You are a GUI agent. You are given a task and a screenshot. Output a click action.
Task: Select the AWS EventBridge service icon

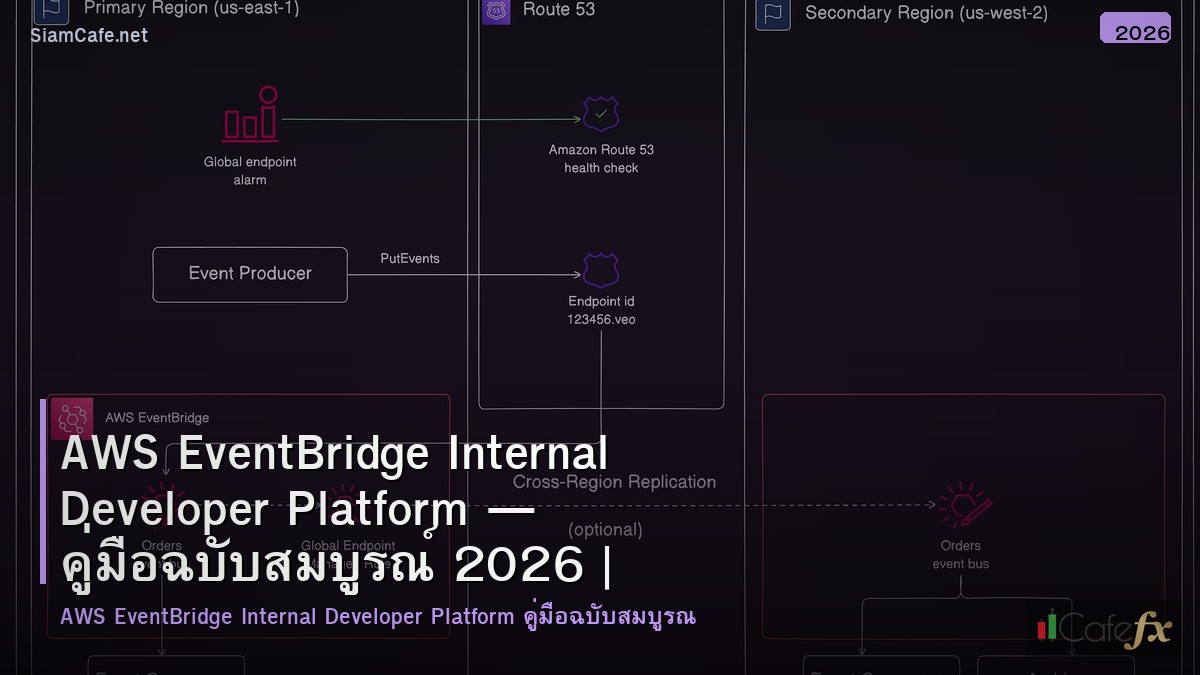click(71, 418)
